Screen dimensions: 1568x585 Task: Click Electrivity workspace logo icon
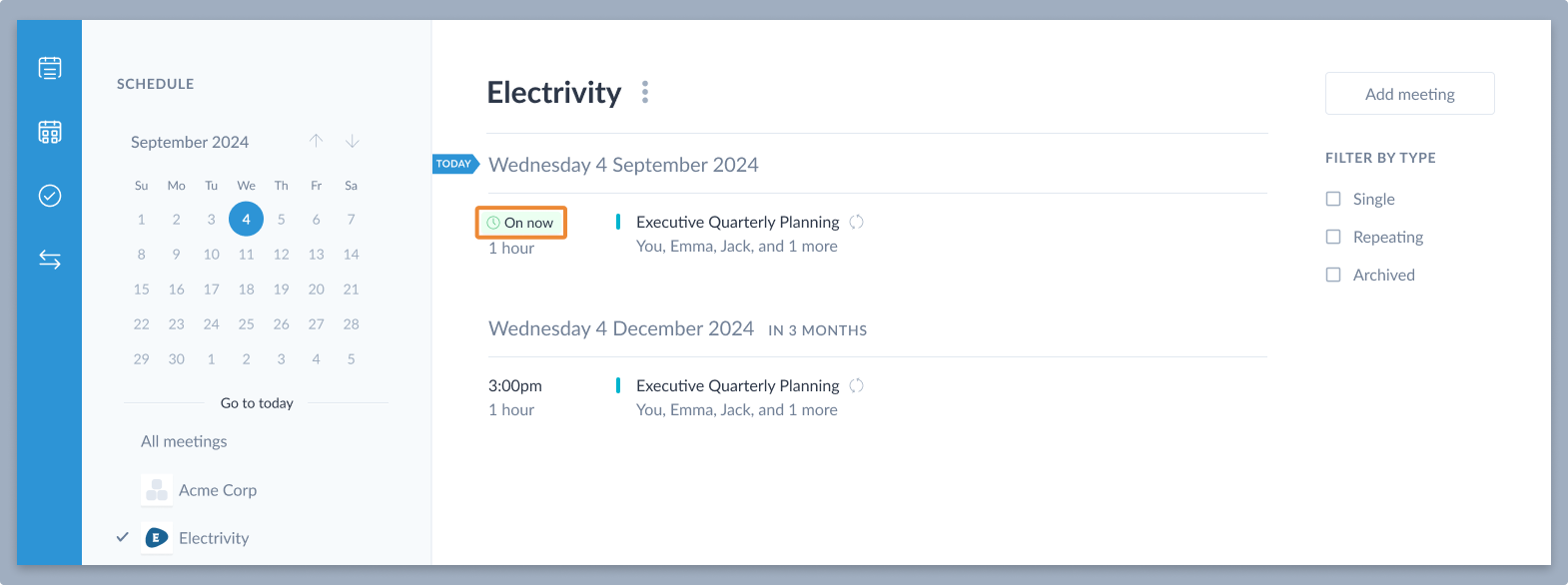pyautogui.click(x=157, y=538)
